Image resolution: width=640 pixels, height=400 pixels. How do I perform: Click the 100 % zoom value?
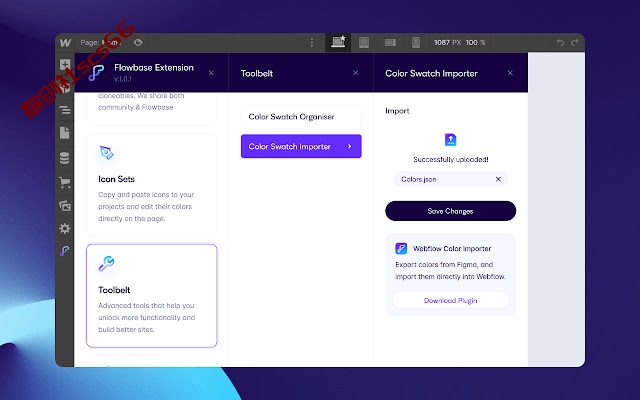click(476, 42)
